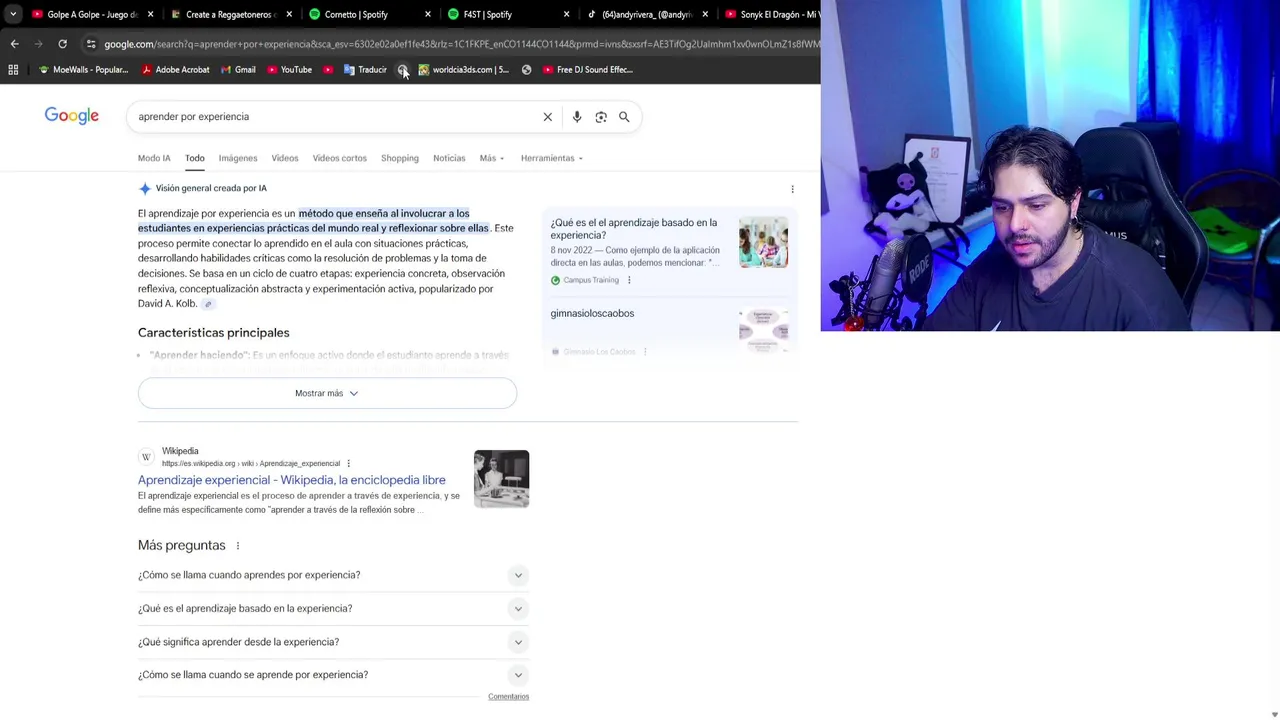Image resolution: width=1280 pixels, height=720 pixels.
Task: Focus the browser address bar URL
Action: point(460,44)
